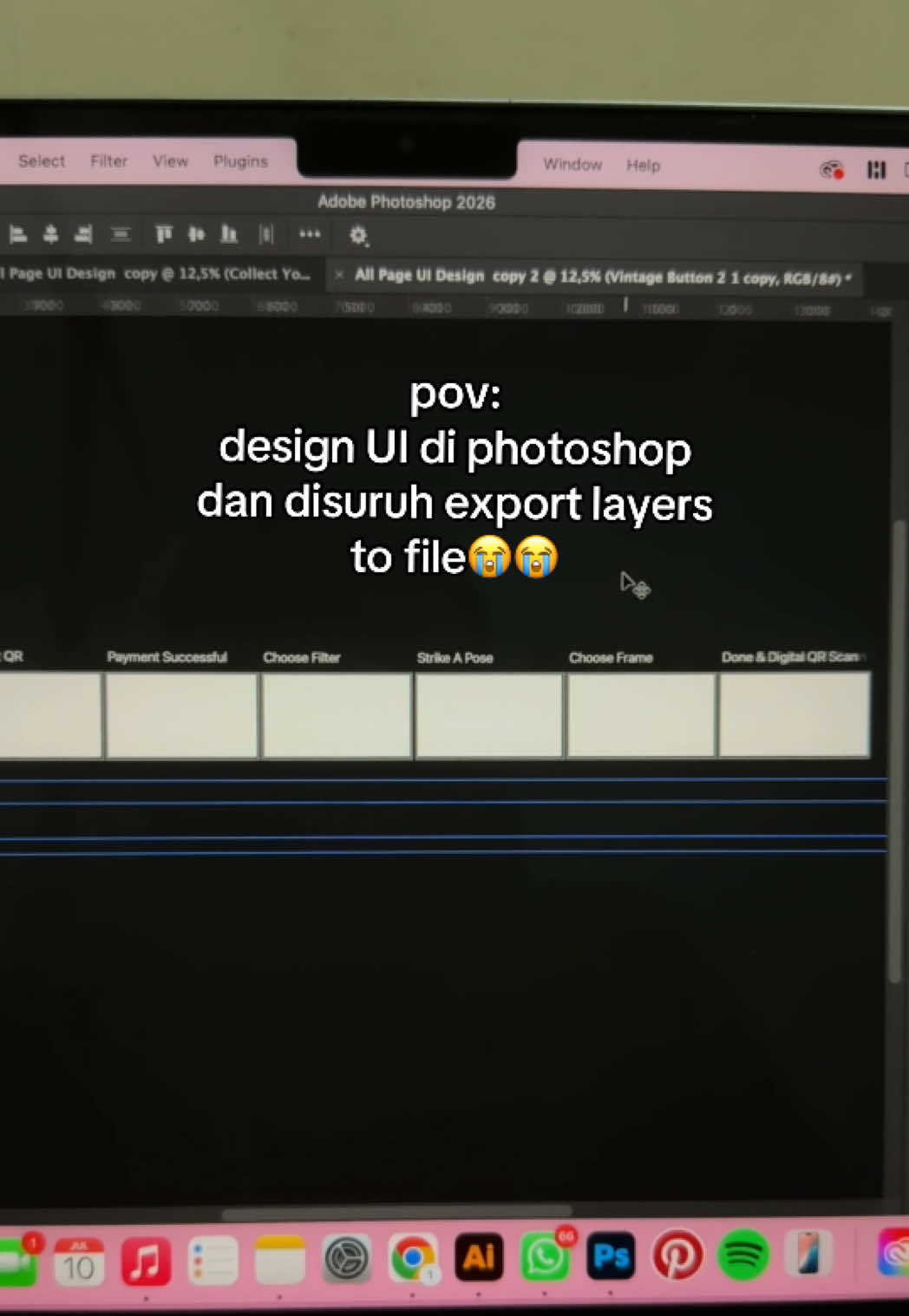Click the 'Choose Filter' artboard label
The height and width of the screenshot is (1316, 909).
pos(302,658)
